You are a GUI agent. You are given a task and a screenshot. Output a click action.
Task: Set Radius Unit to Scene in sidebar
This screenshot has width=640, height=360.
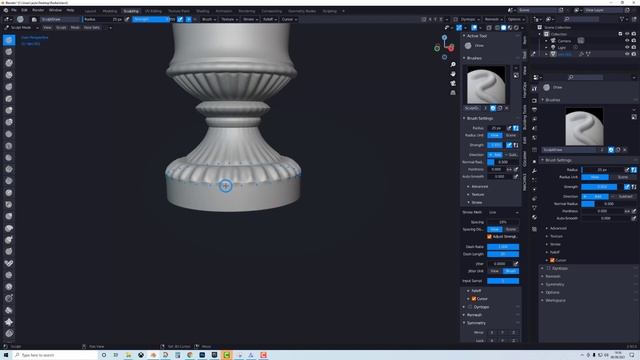pyautogui.click(x=511, y=135)
